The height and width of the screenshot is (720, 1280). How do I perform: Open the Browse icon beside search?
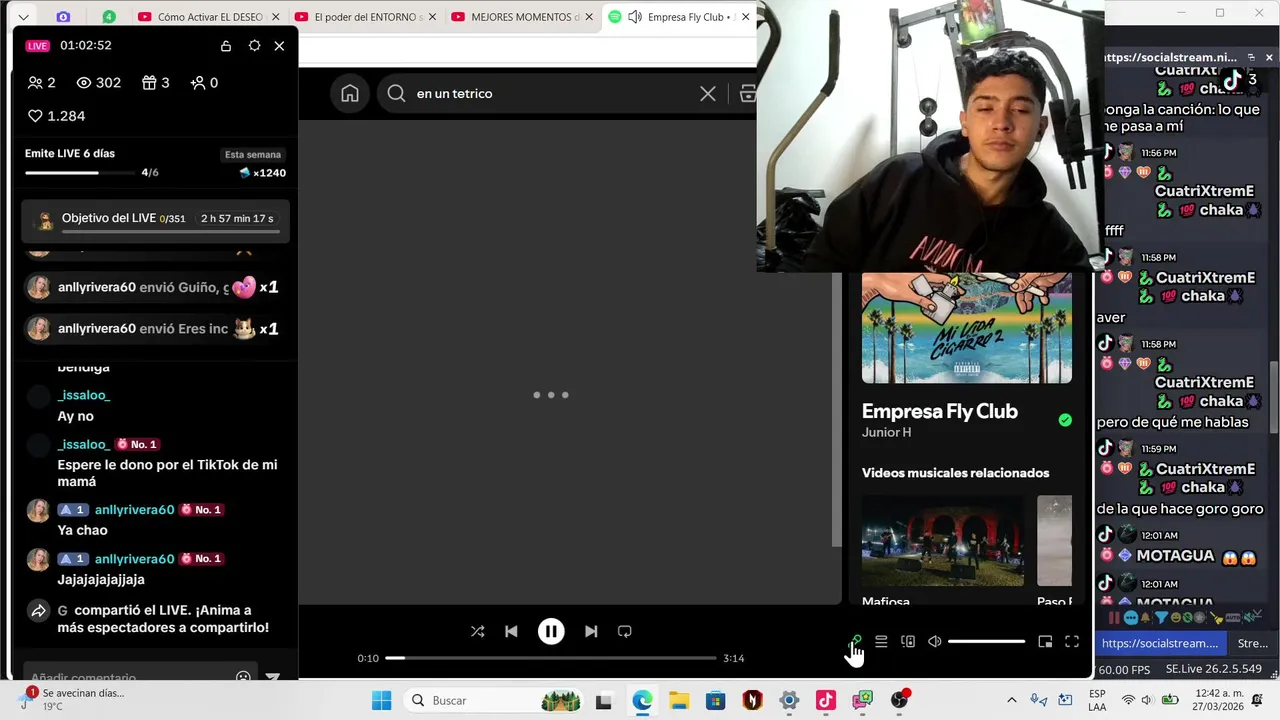pos(747,93)
